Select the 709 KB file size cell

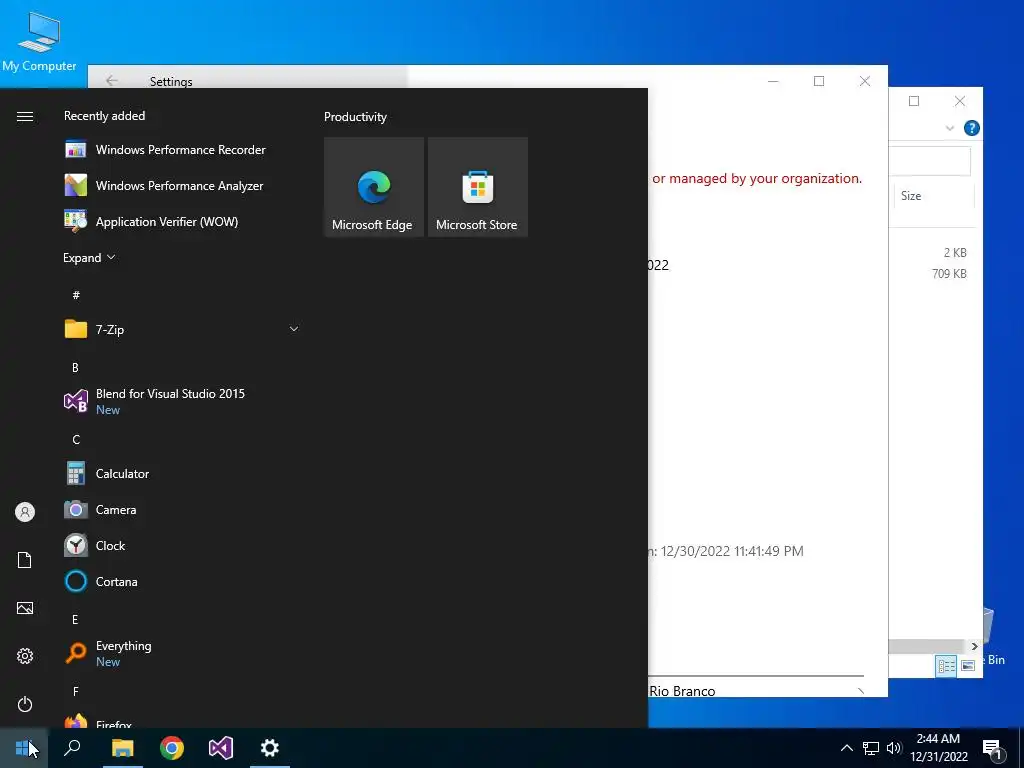[x=949, y=274]
